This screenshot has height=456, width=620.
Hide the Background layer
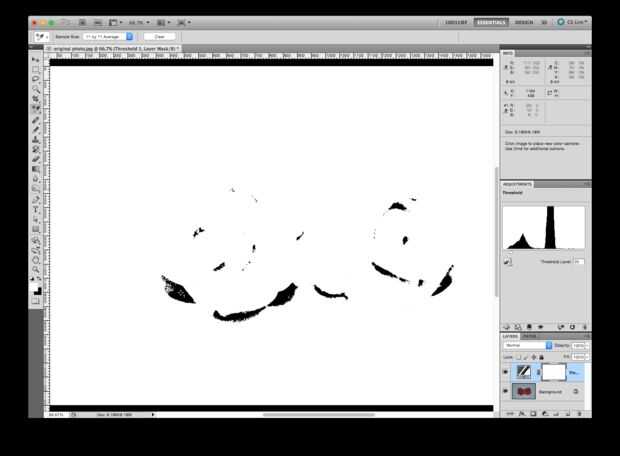[x=505, y=392]
